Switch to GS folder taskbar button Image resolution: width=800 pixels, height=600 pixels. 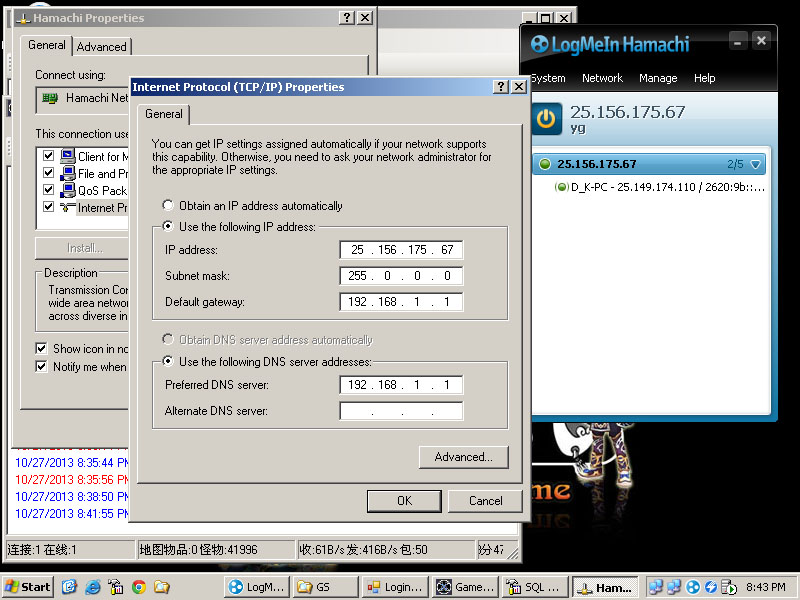tap(326, 587)
